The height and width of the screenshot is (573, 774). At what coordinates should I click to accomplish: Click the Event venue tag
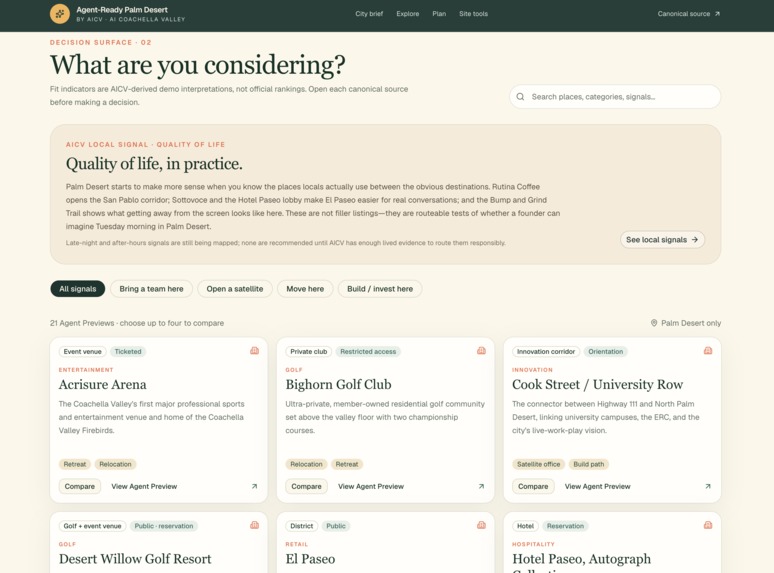[82, 351]
